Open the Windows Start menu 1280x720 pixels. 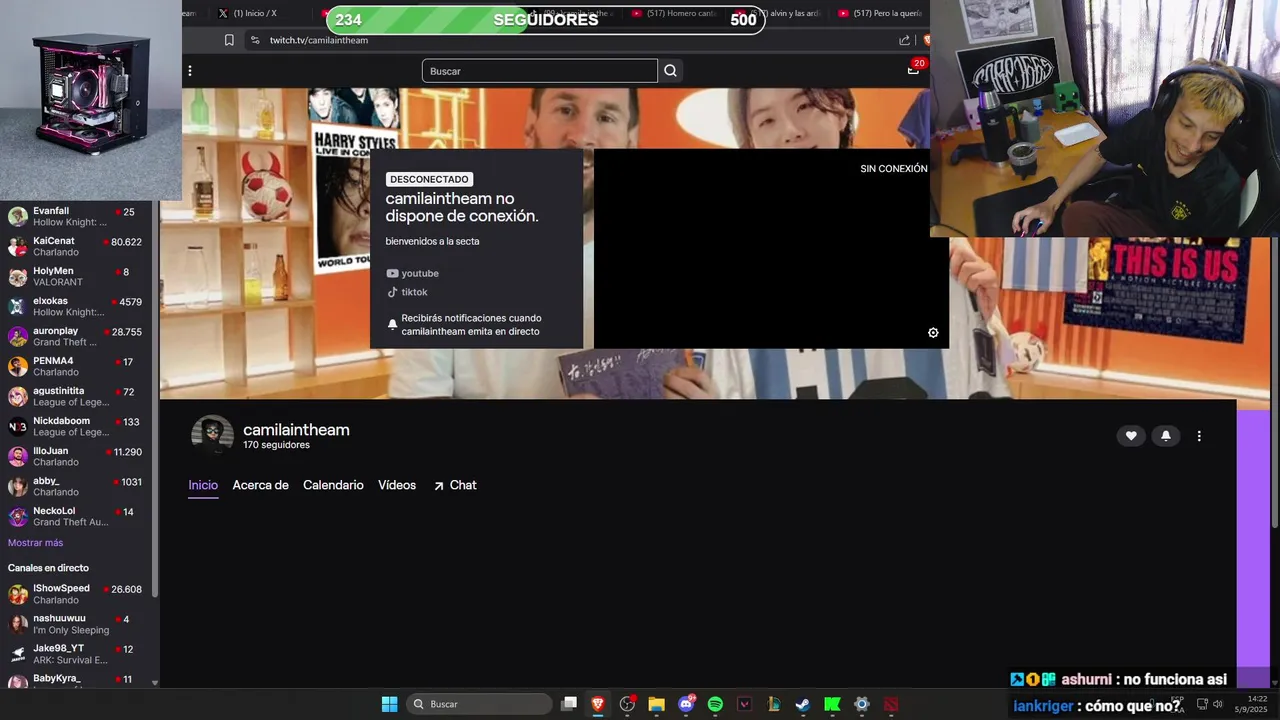pos(389,704)
